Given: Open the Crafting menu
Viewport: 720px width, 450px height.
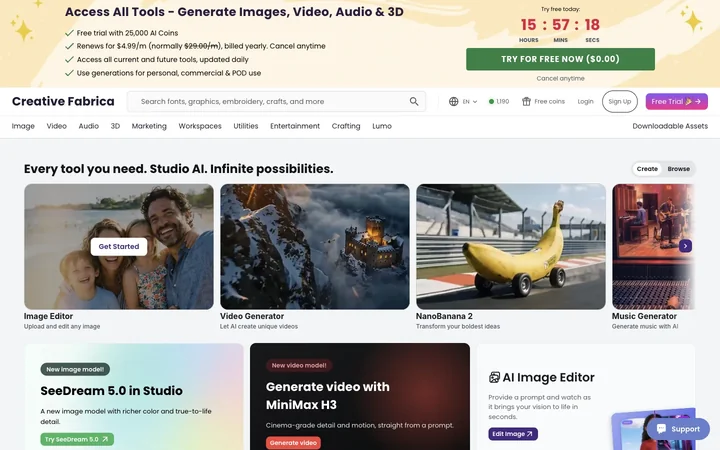Looking at the screenshot, I should [x=346, y=126].
